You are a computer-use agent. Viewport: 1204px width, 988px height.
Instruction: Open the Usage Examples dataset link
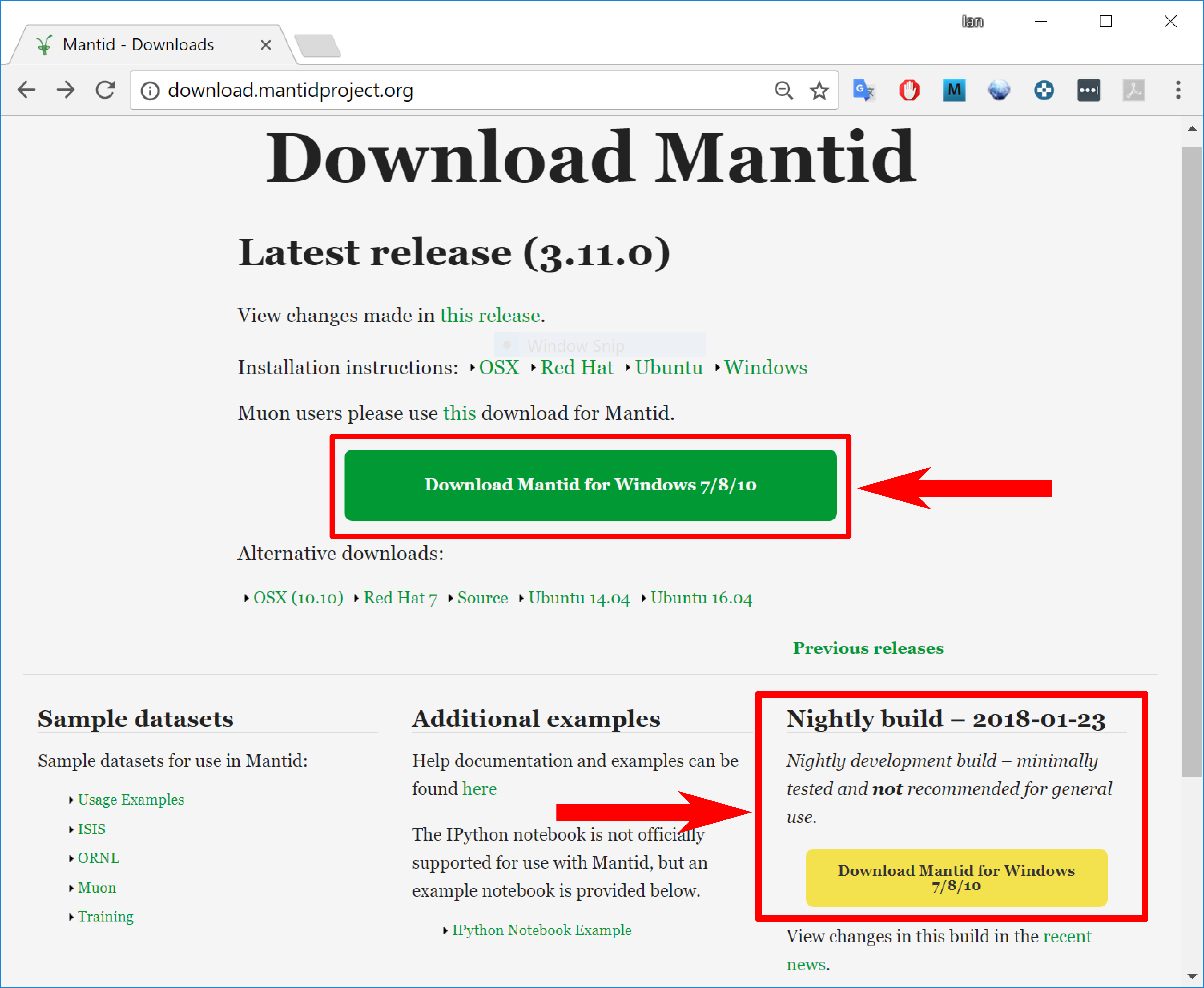point(130,800)
